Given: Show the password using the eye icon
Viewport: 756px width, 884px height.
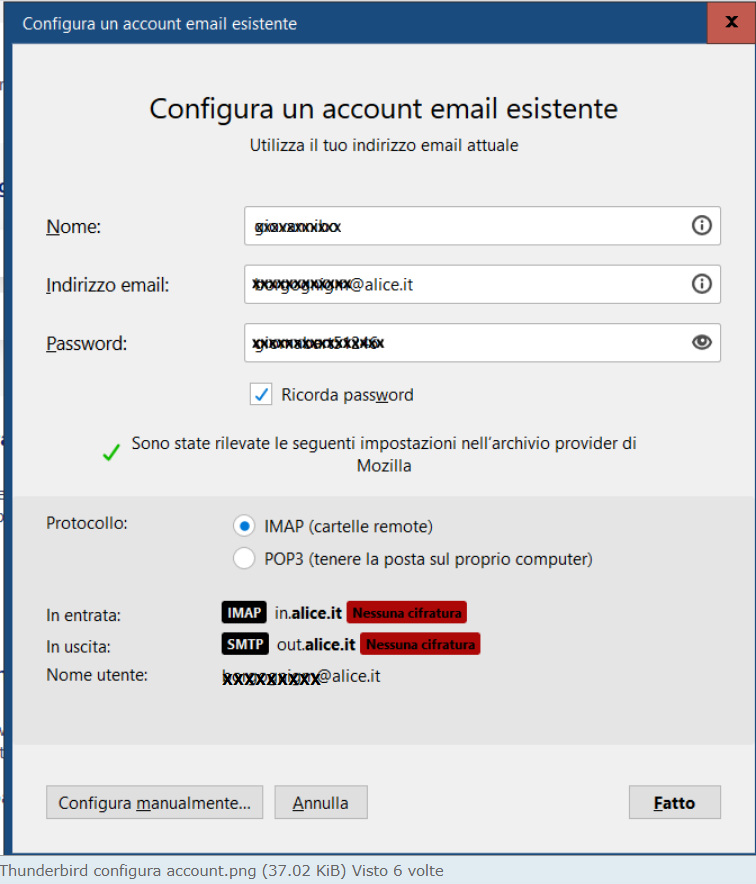Looking at the screenshot, I should (x=702, y=343).
